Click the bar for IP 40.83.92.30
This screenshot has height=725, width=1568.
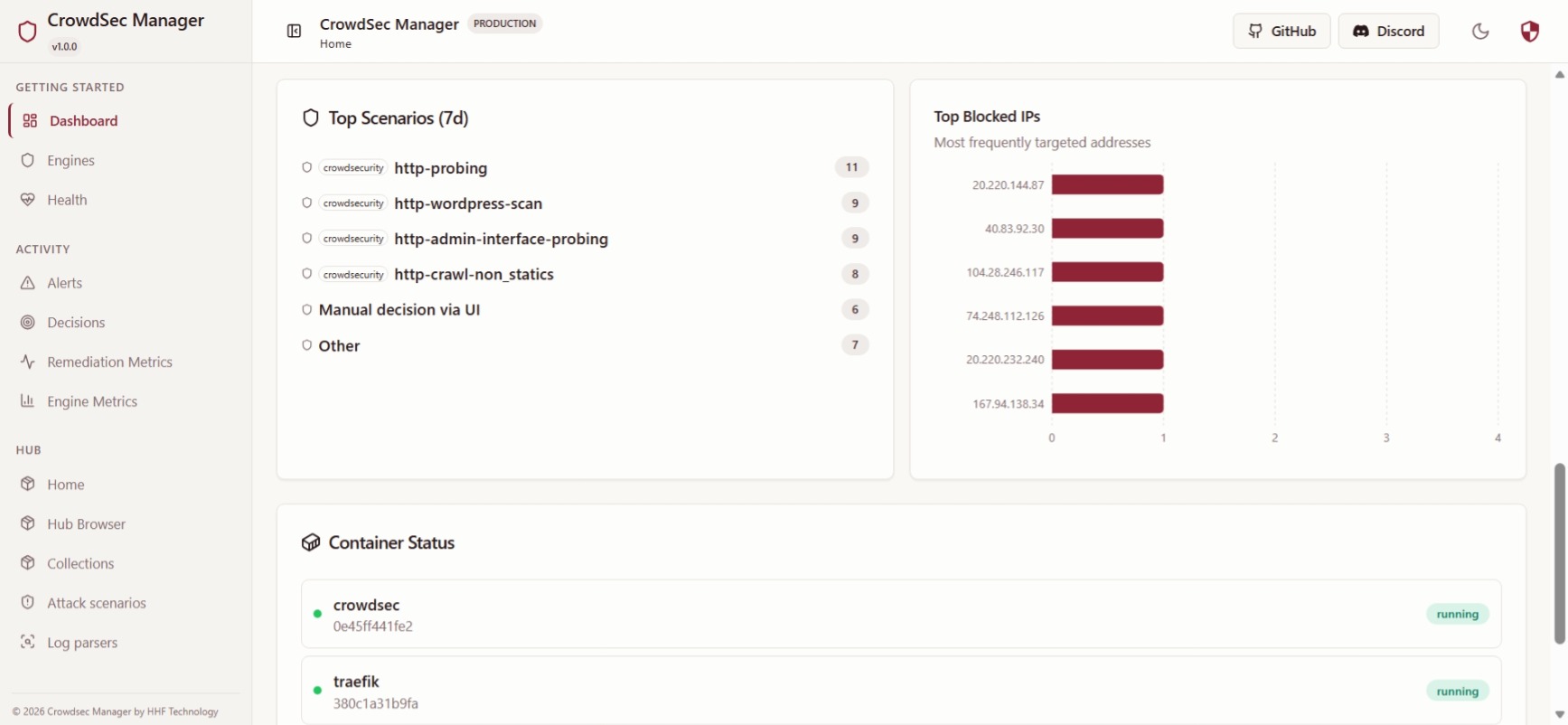click(1107, 229)
